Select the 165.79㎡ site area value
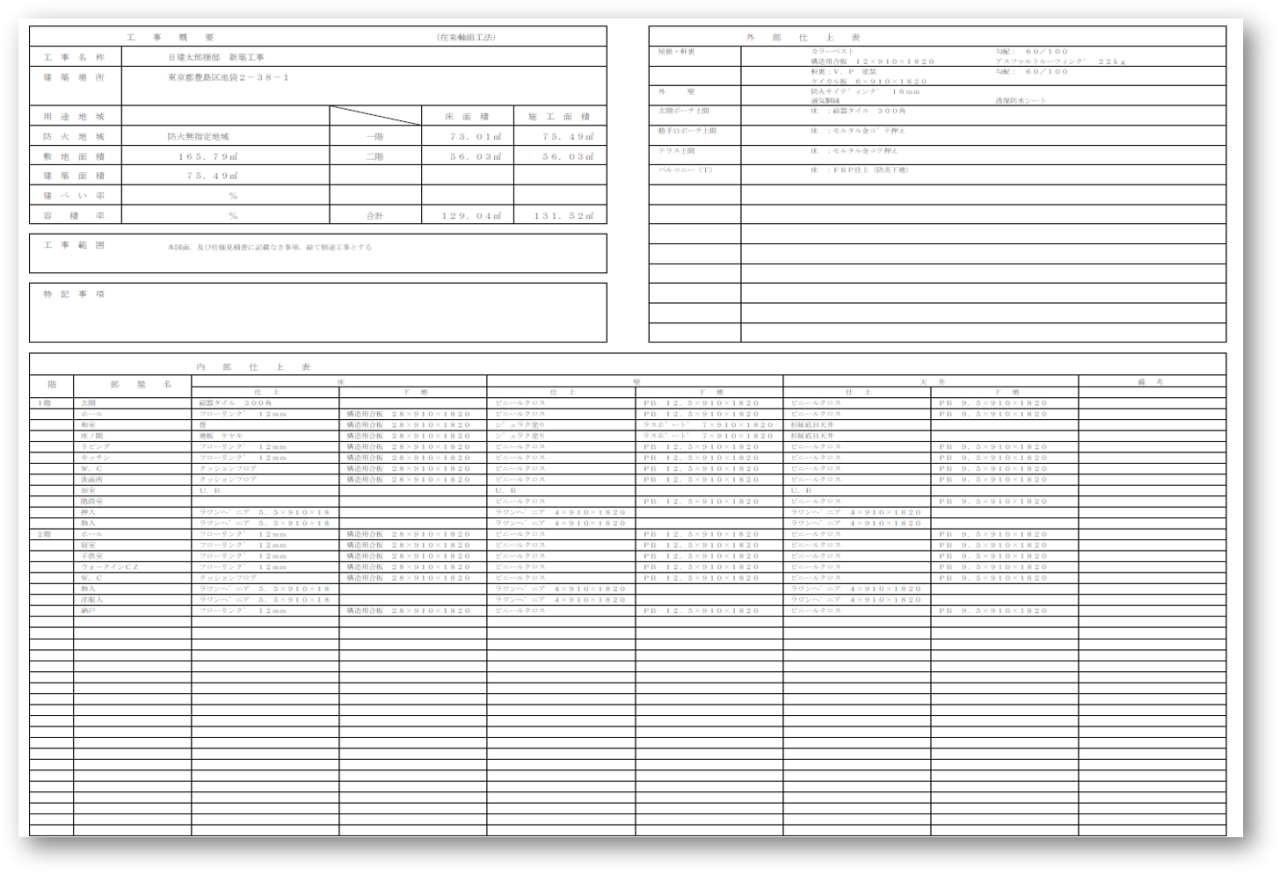This screenshot has width=1280, height=874. [206, 155]
